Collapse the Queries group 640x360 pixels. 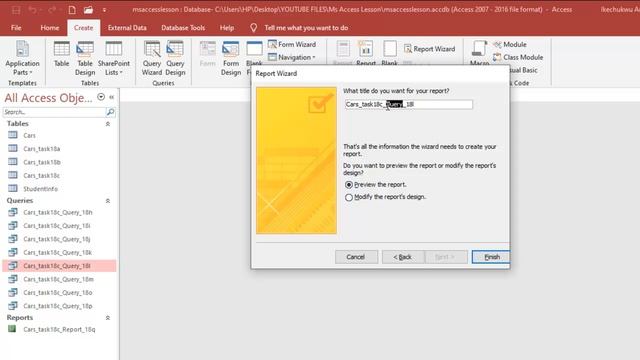tap(108, 201)
